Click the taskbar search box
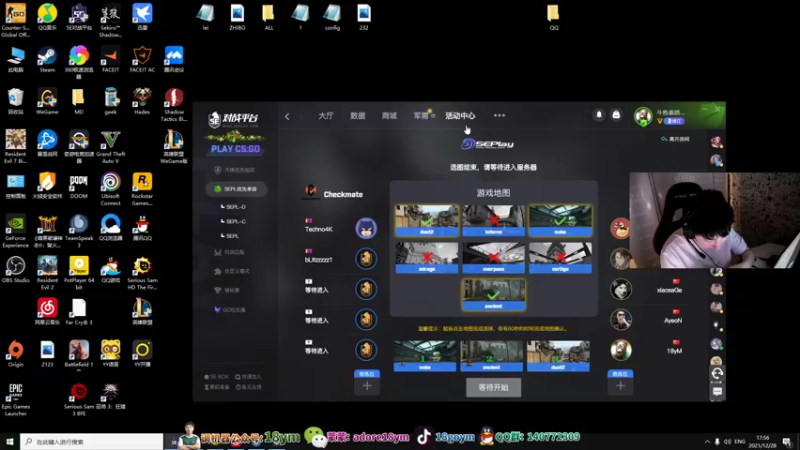 pos(92,442)
